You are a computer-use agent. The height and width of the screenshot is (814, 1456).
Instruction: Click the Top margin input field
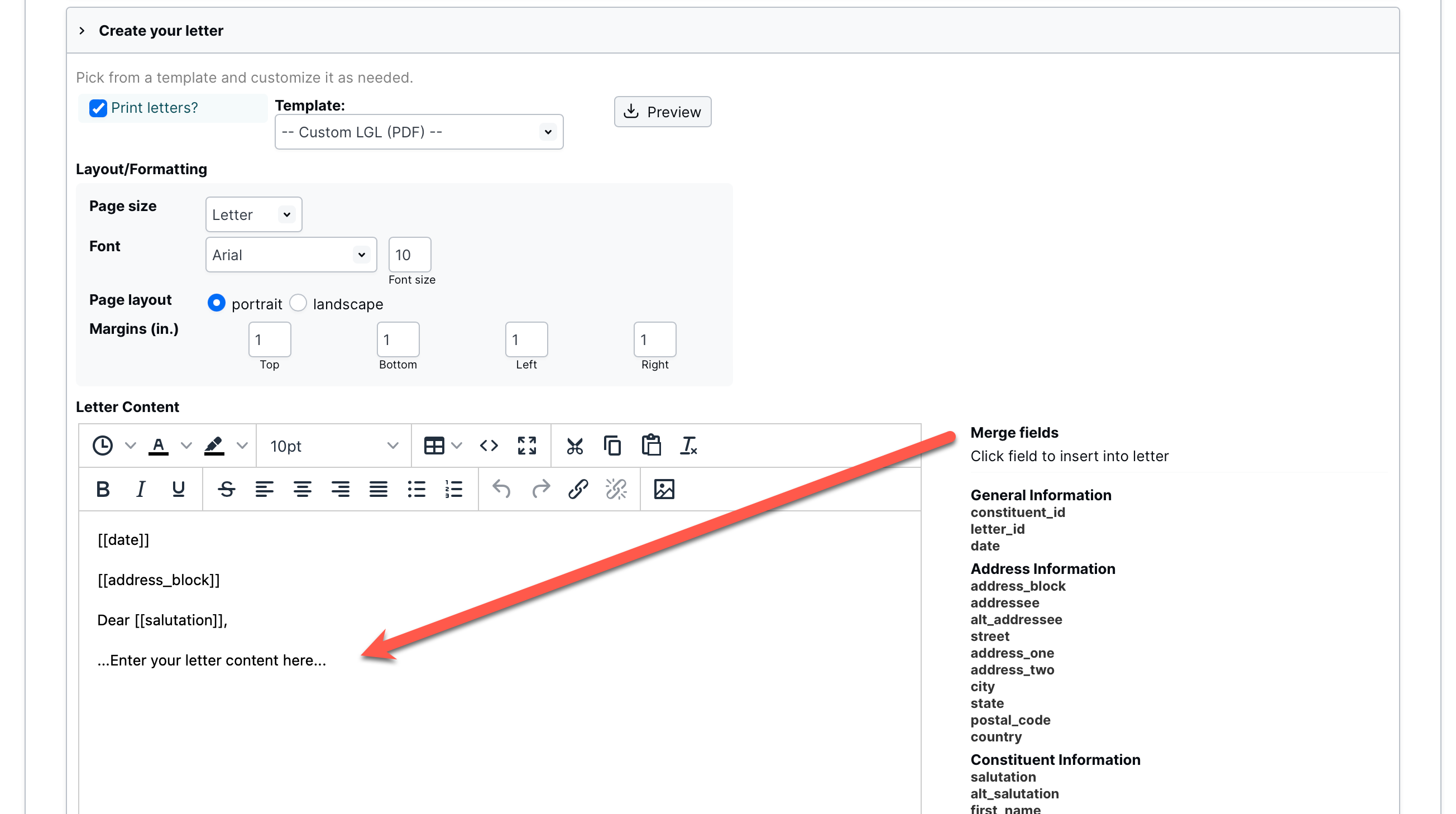(270, 340)
